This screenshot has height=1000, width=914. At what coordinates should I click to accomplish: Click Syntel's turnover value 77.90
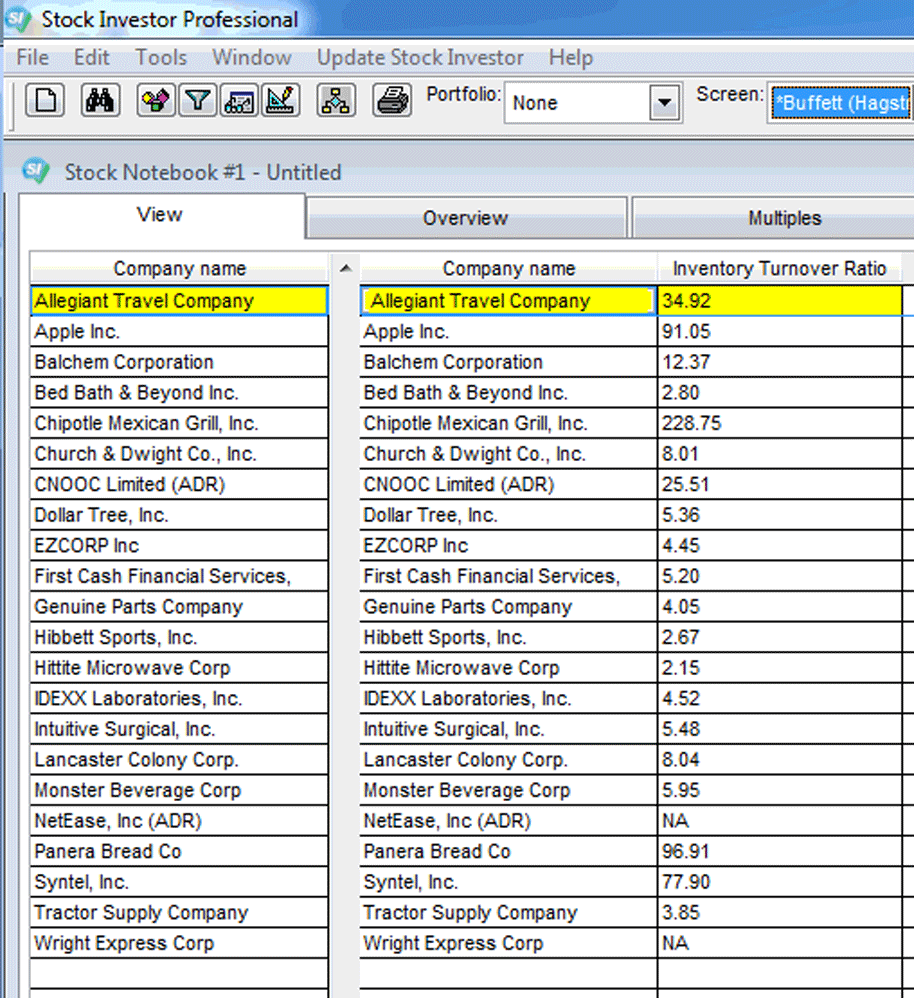click(779, 883)
